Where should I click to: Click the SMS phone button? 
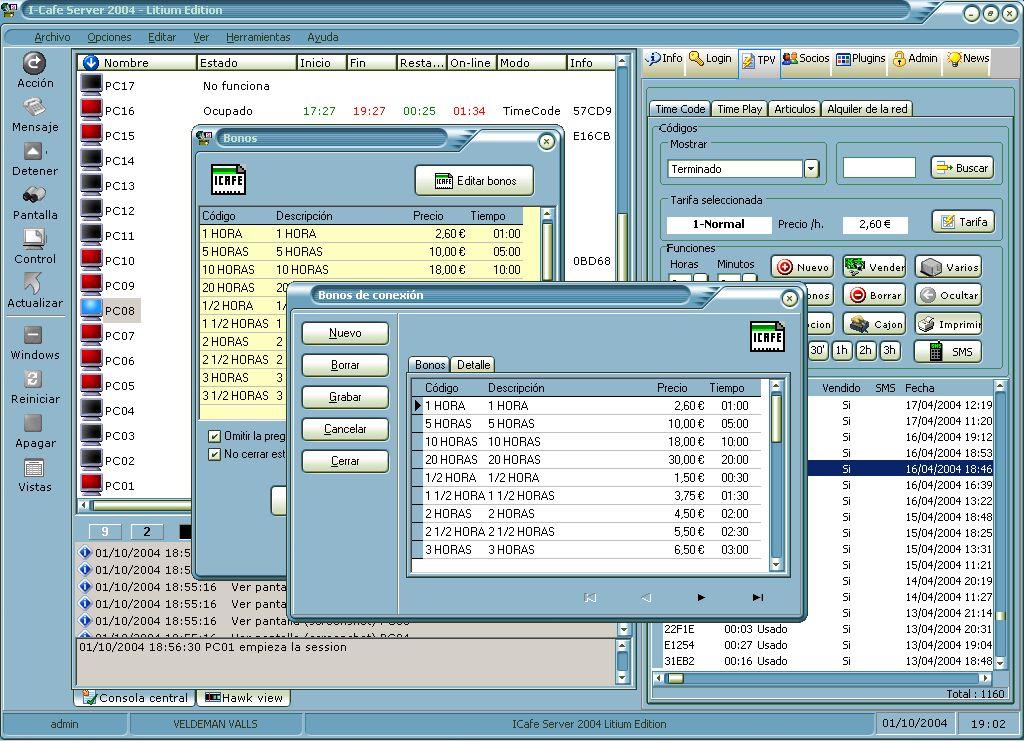pyautogui.click(x=948, y=351)
